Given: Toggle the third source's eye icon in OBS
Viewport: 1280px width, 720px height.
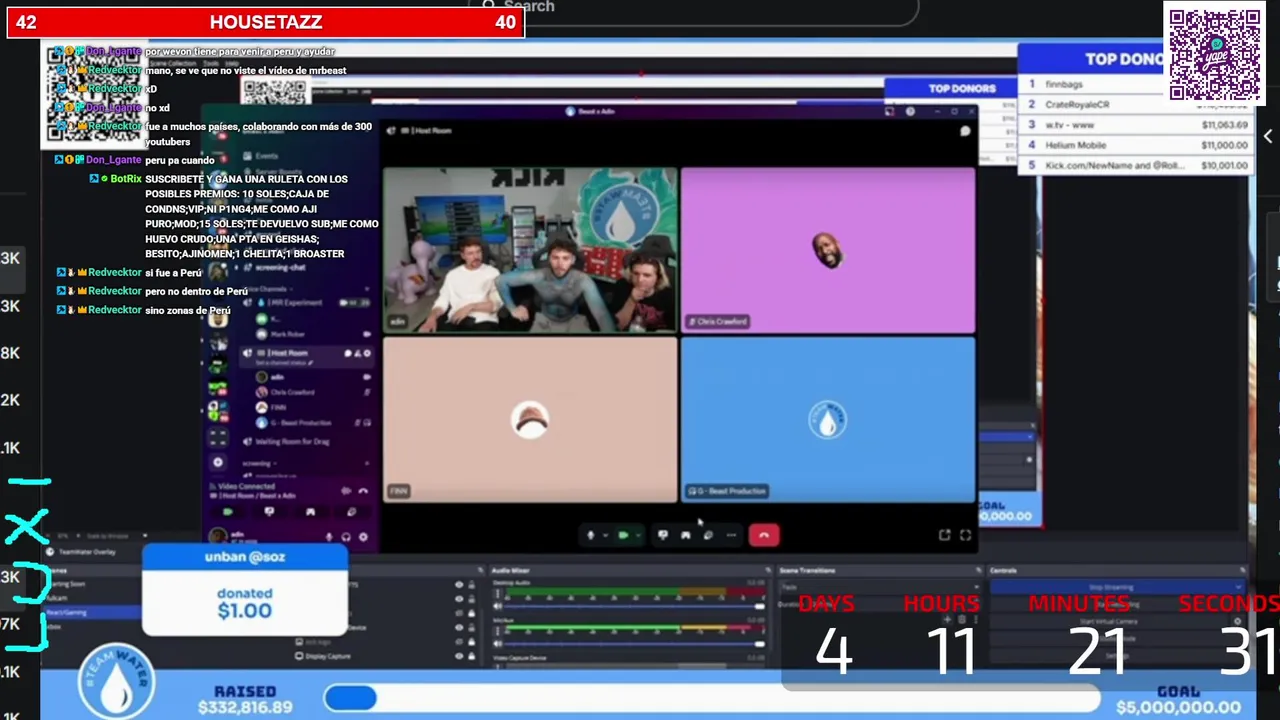Looking at the screenshot, I should point(459,613).
